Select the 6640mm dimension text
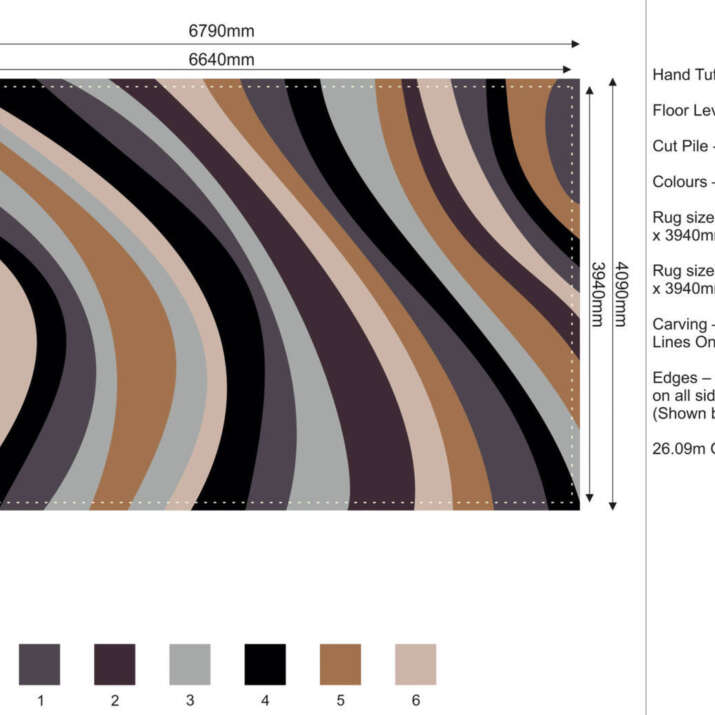The height and width of the screenshot is (715, 715). click(222, 60)
